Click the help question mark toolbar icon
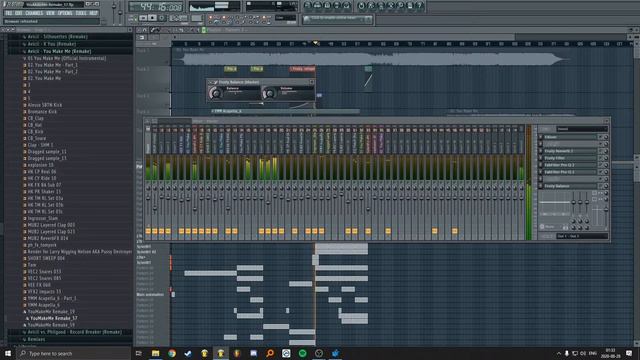 pos(419,6)
